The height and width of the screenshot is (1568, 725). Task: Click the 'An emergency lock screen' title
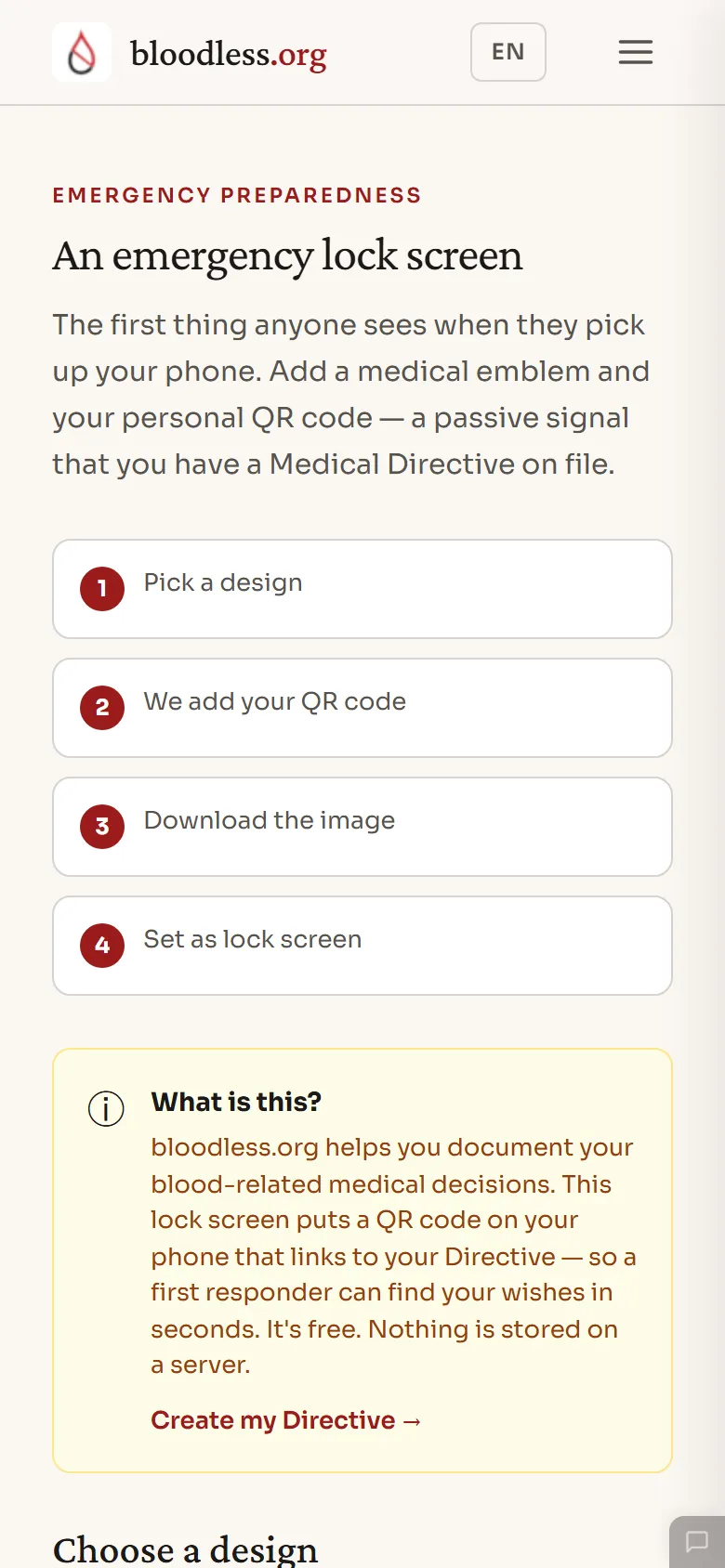pyautogui.click(x=287, y=255)
